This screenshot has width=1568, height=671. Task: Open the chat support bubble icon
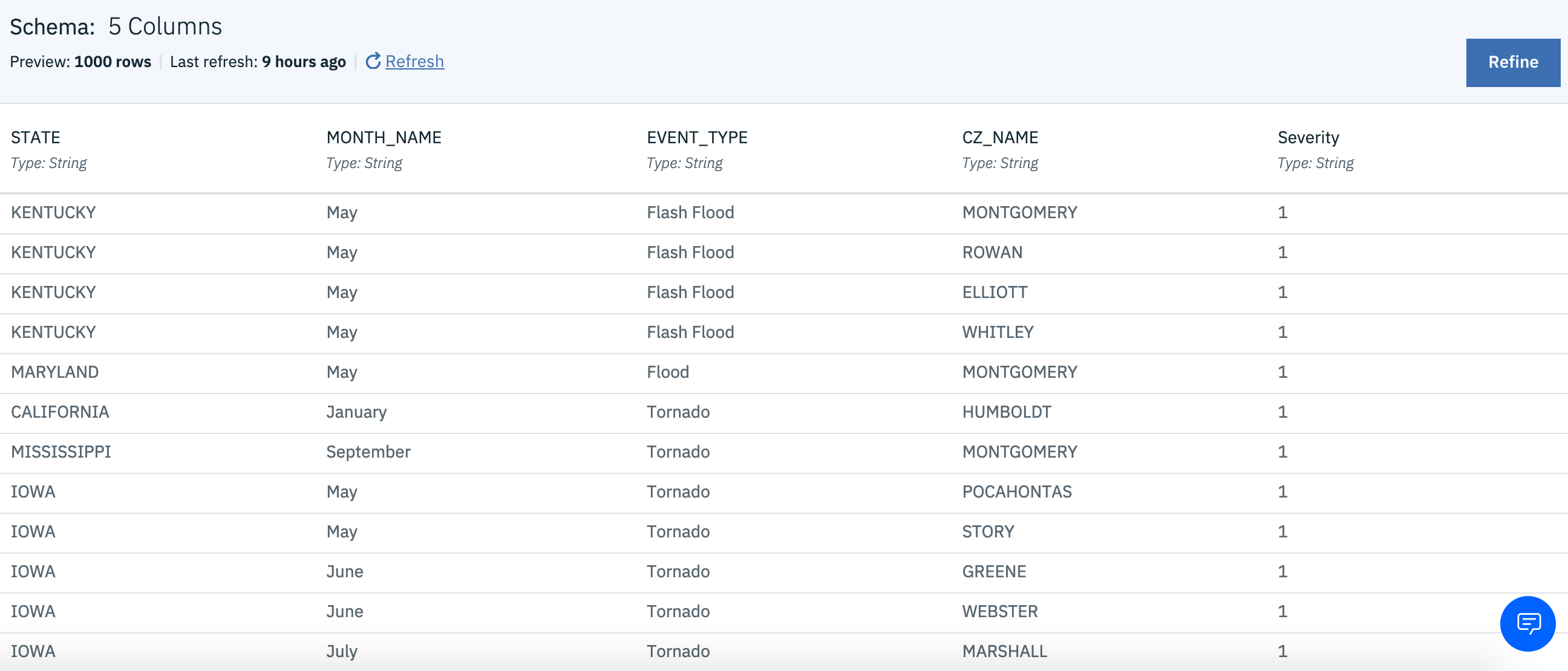tap(1527, 623)
